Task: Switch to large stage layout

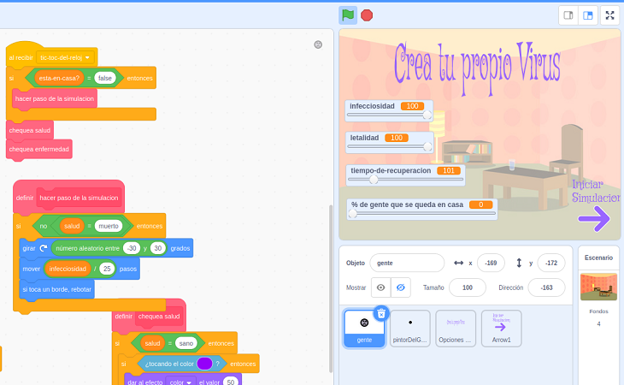Action: pos(588,16)
